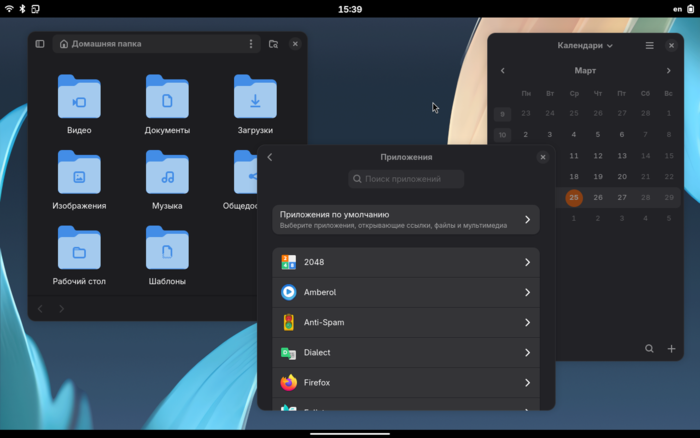Go to previous month in calendar
This screenshot has height=438, width=700.
(503, 71)
